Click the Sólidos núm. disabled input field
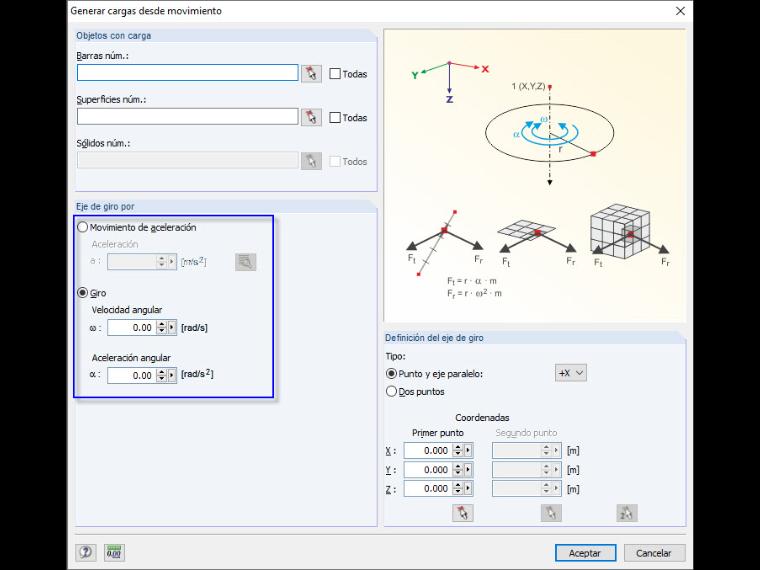Screen dimensions: 760x570 [x=188, y=160]
